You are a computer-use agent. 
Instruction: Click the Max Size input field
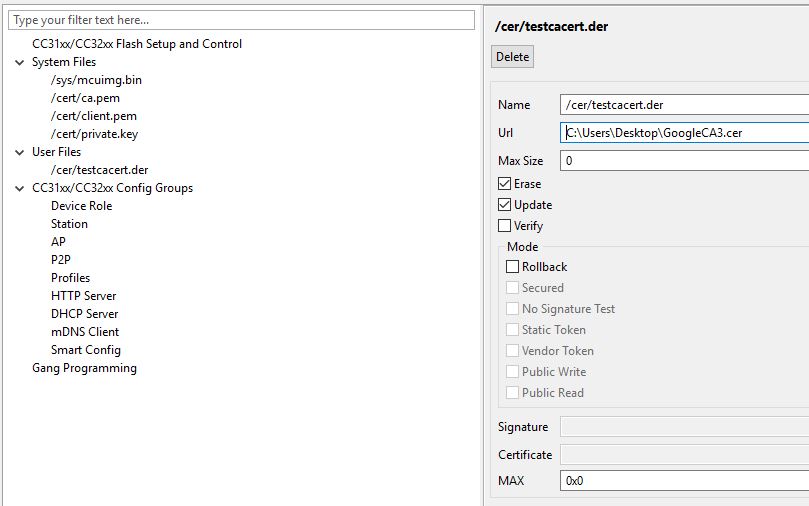click(684, 160)
